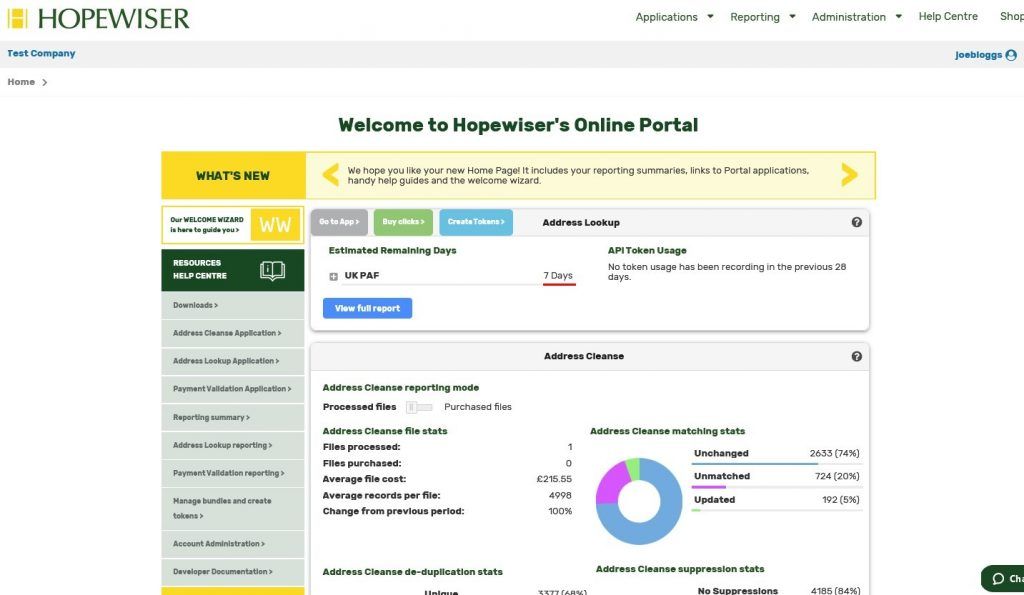Click the Resources Help Centre book icon

272,270
